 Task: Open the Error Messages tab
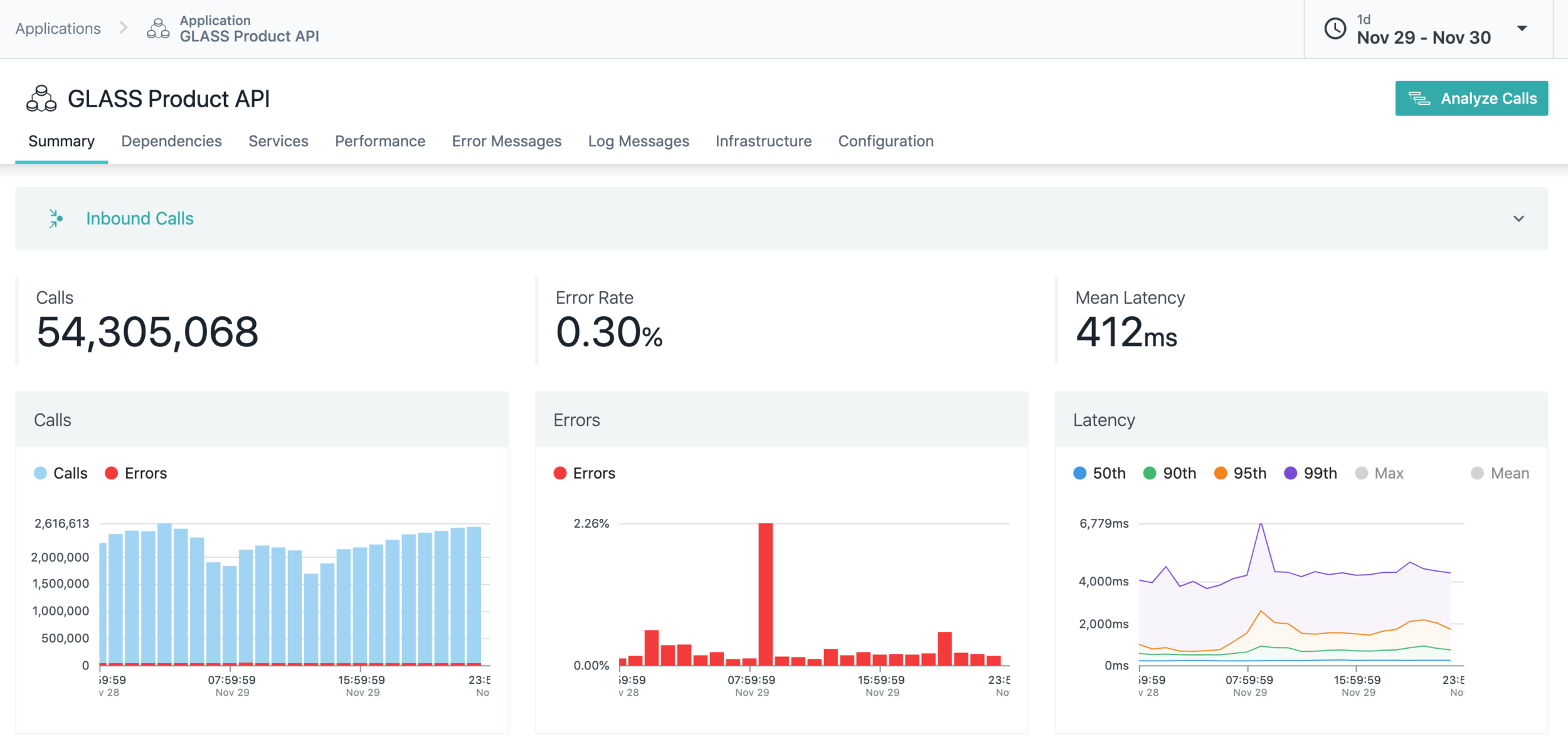click(506, 141)
